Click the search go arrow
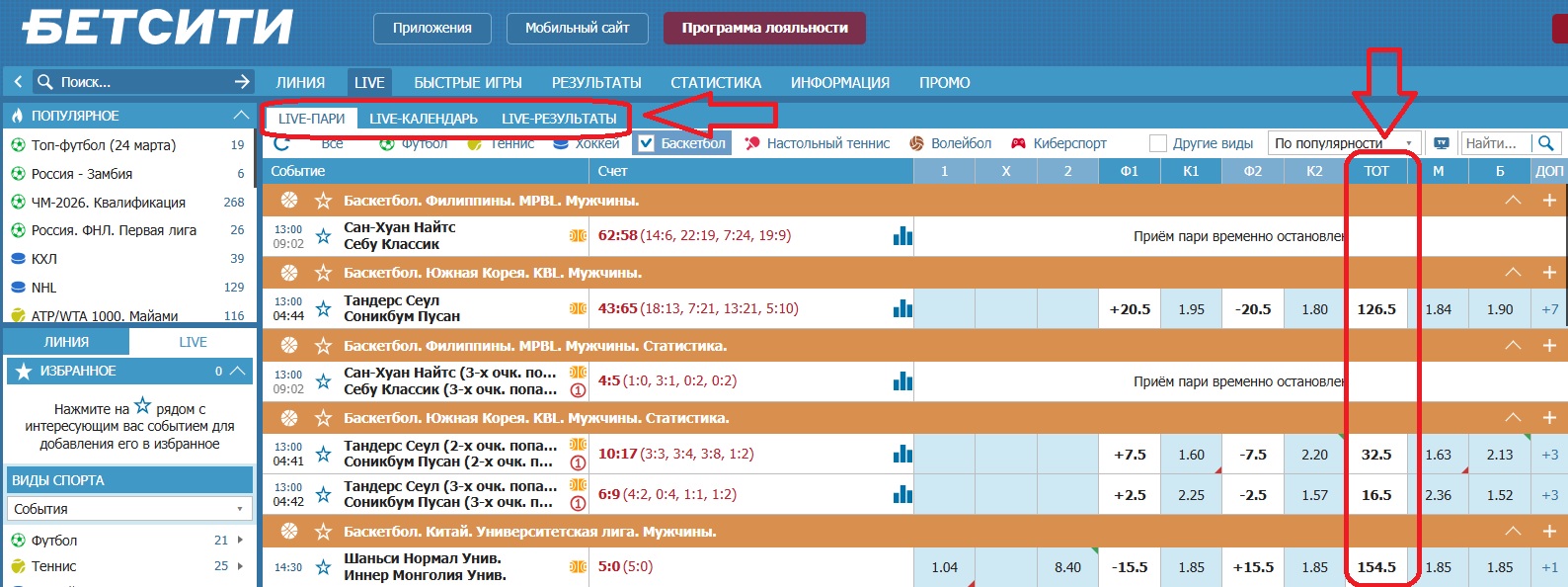The height and width of the screenshot is (587, 1568). (242, 82)
